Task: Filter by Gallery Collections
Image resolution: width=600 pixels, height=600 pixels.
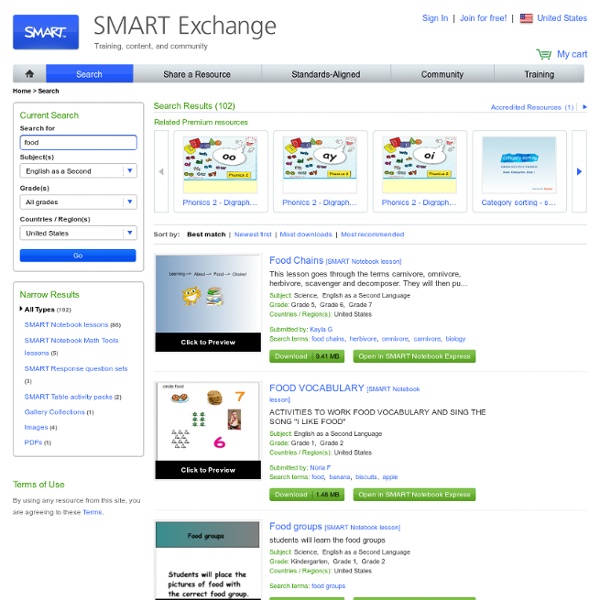Action: click(54, 412)
